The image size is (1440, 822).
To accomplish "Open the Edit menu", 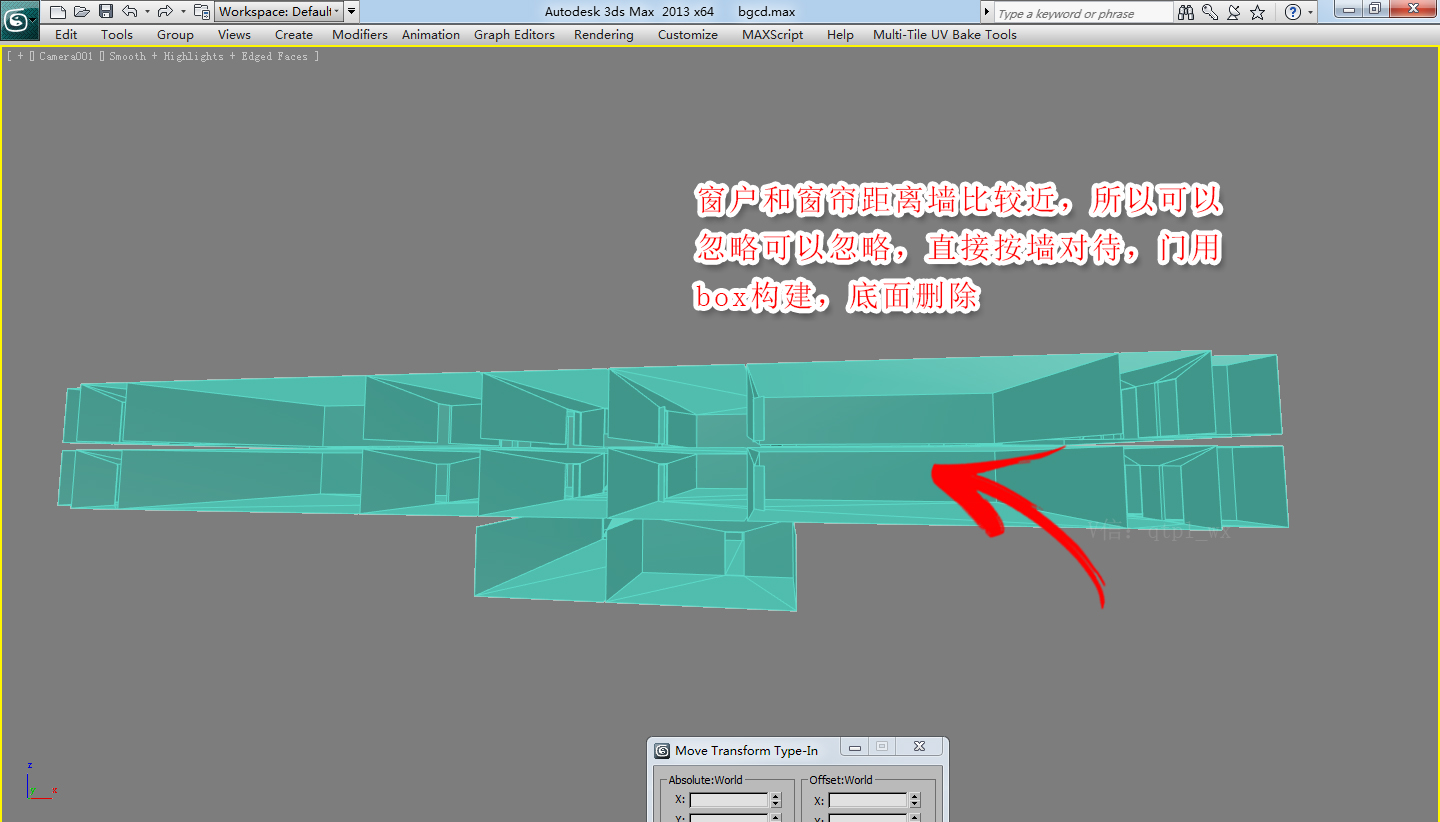I will (x=66, y=34).
